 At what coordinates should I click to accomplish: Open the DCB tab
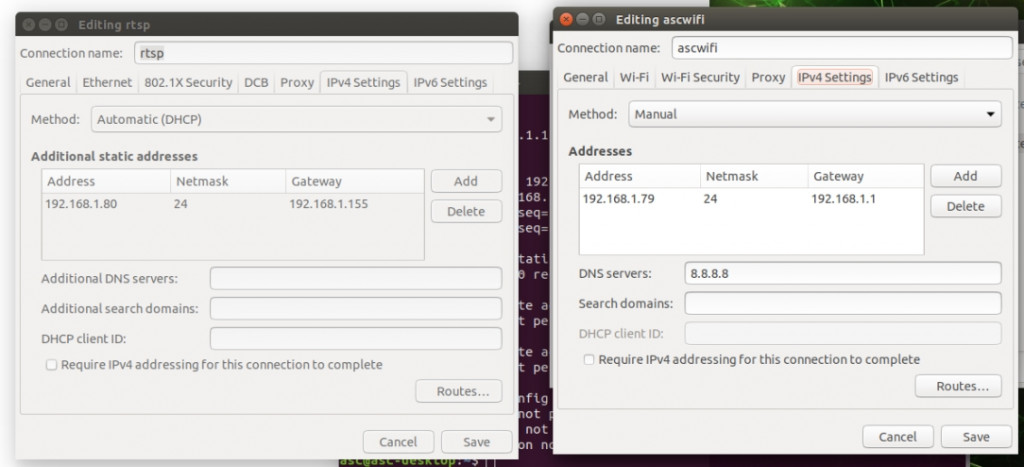pyautogui.click(x=256, y=82)
